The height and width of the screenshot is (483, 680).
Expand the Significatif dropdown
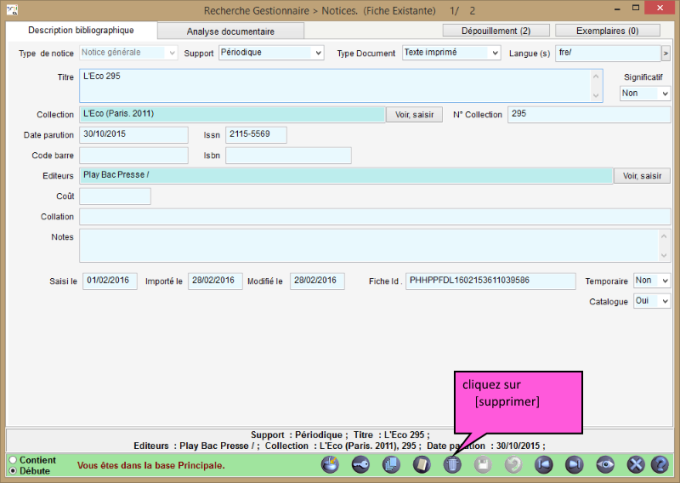pyautogui.click(x=645, y=93)
